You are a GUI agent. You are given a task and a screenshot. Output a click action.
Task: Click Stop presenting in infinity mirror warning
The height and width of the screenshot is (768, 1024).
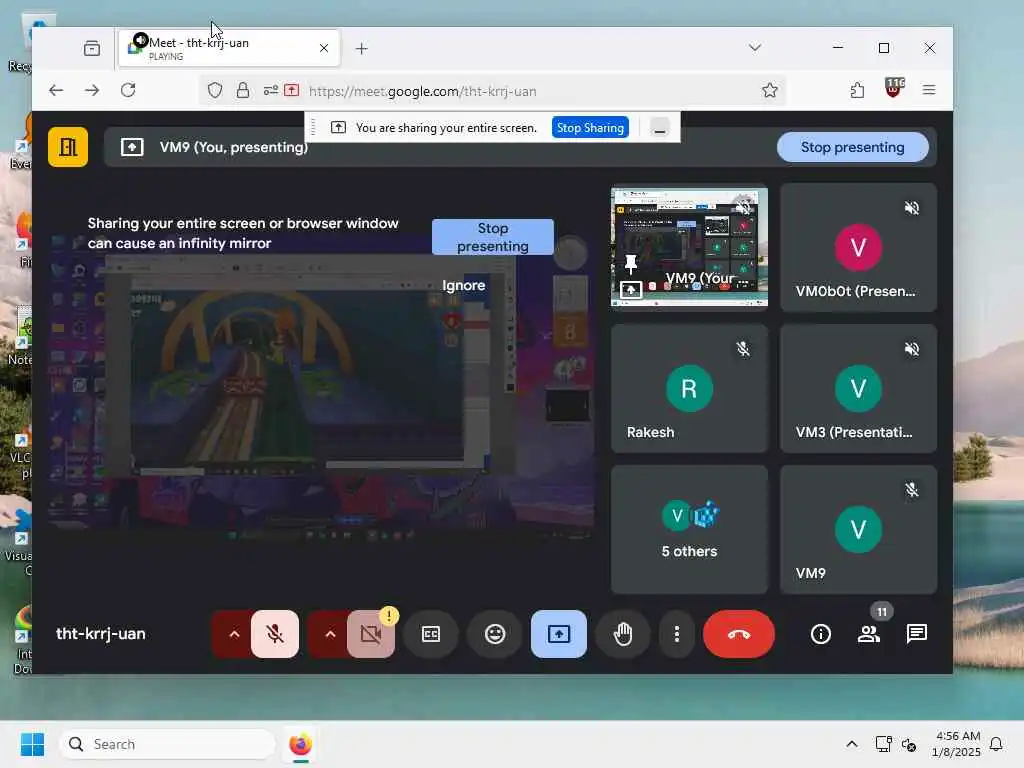tap(492, 237)
